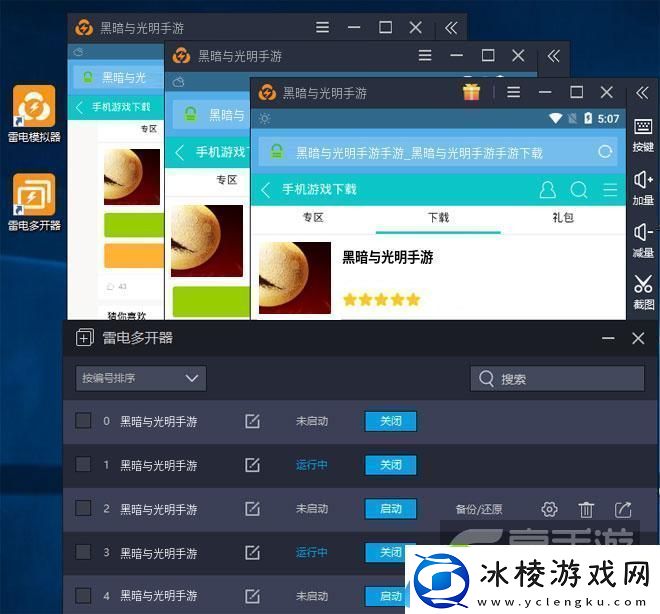660x614 pixels.
Task: Click the gift box icon in front emulator title bar
Action: (x=471, y=92)
